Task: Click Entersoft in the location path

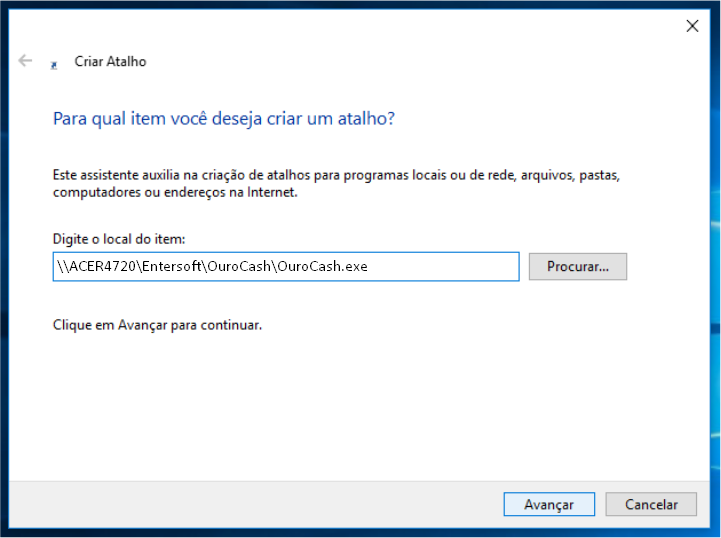Action: tap(173, 267)
